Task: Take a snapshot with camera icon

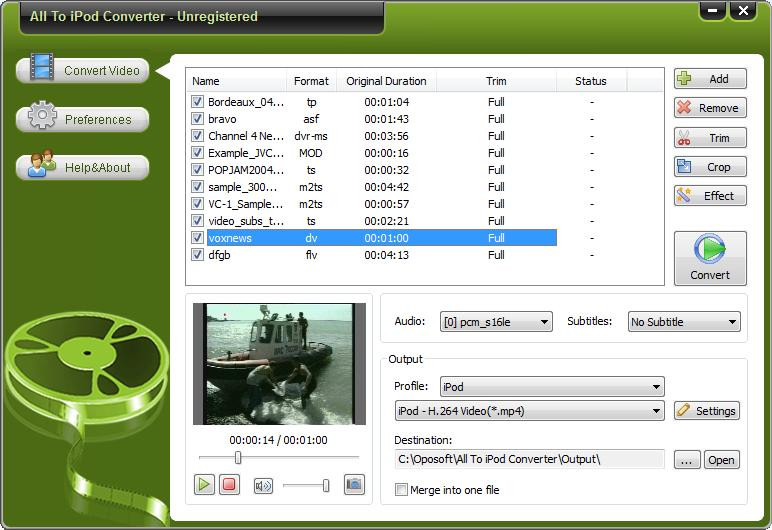Action: [x=354, y=485]
